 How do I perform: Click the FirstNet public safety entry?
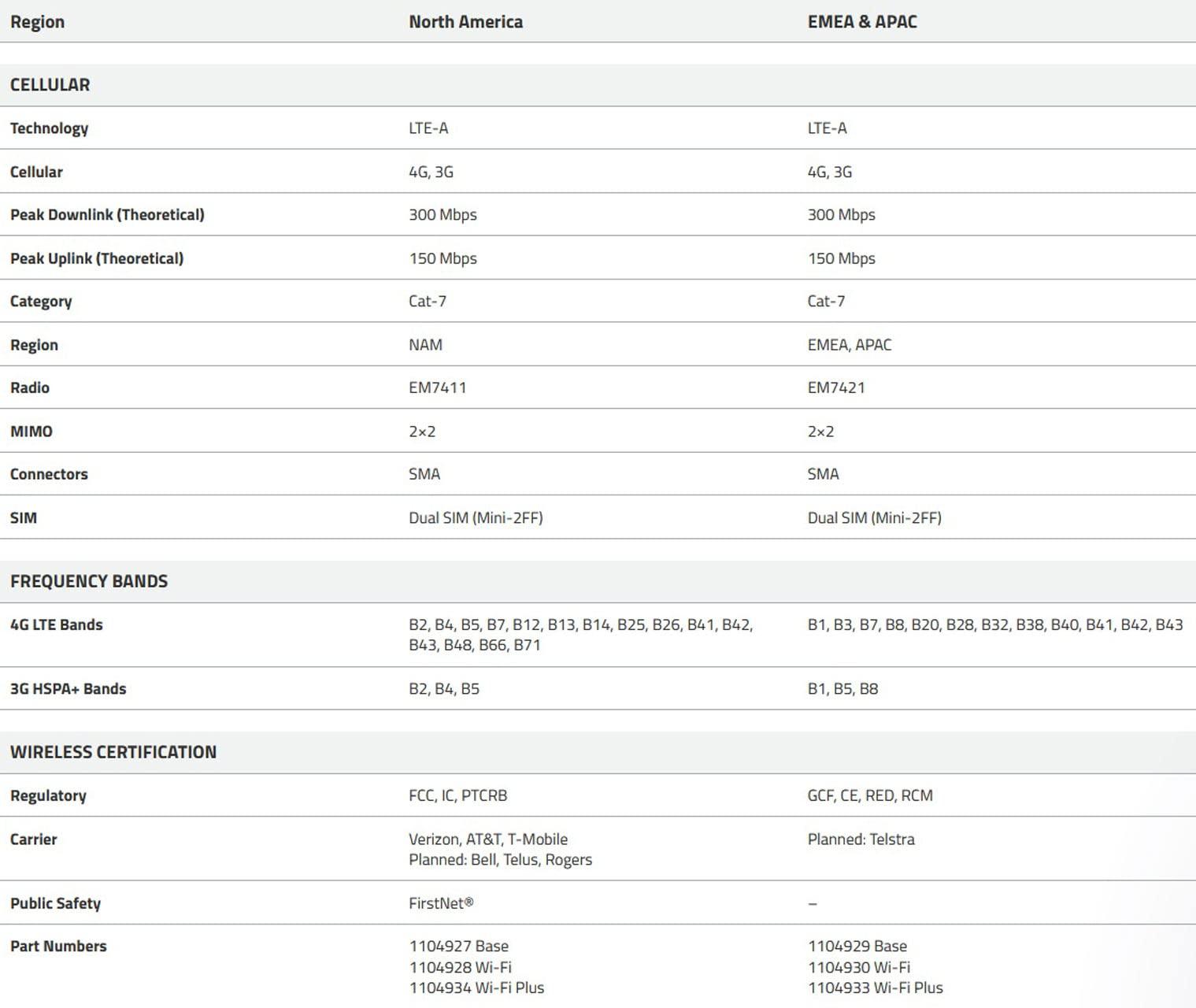coord(441,903)
